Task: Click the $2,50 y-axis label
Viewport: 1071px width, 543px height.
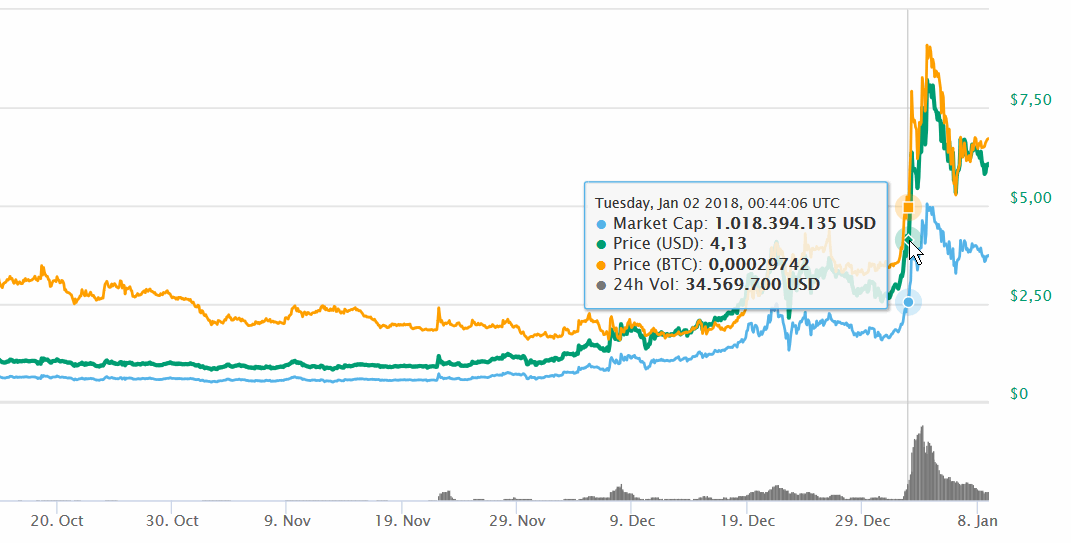Action: click(x=1031, y=296)
